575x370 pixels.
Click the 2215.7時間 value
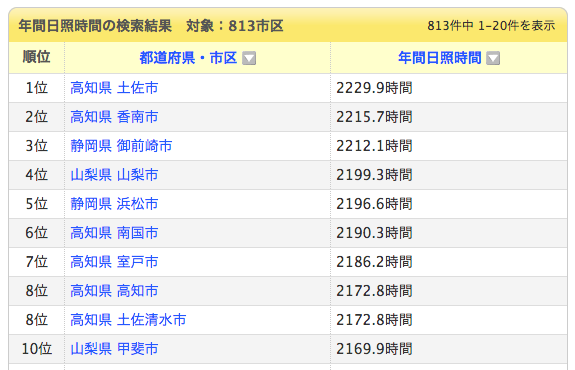tap(374, 117)
